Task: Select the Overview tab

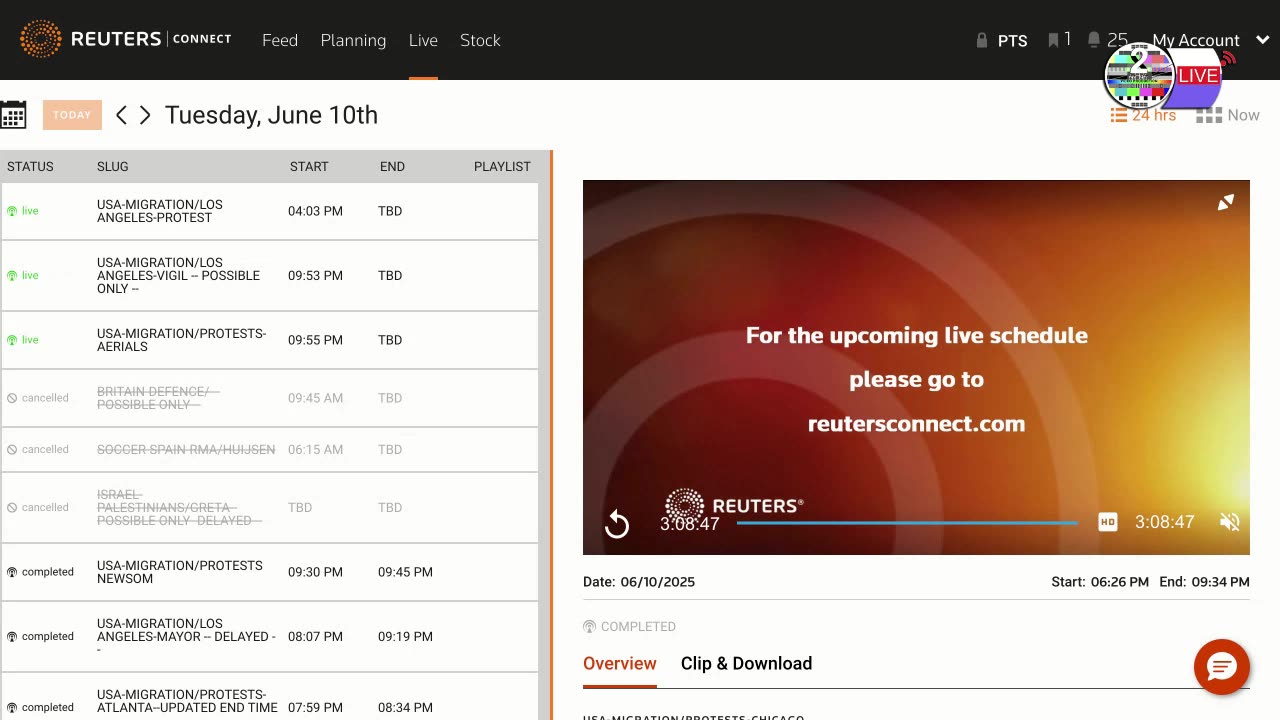Action: tap(620, 664)
